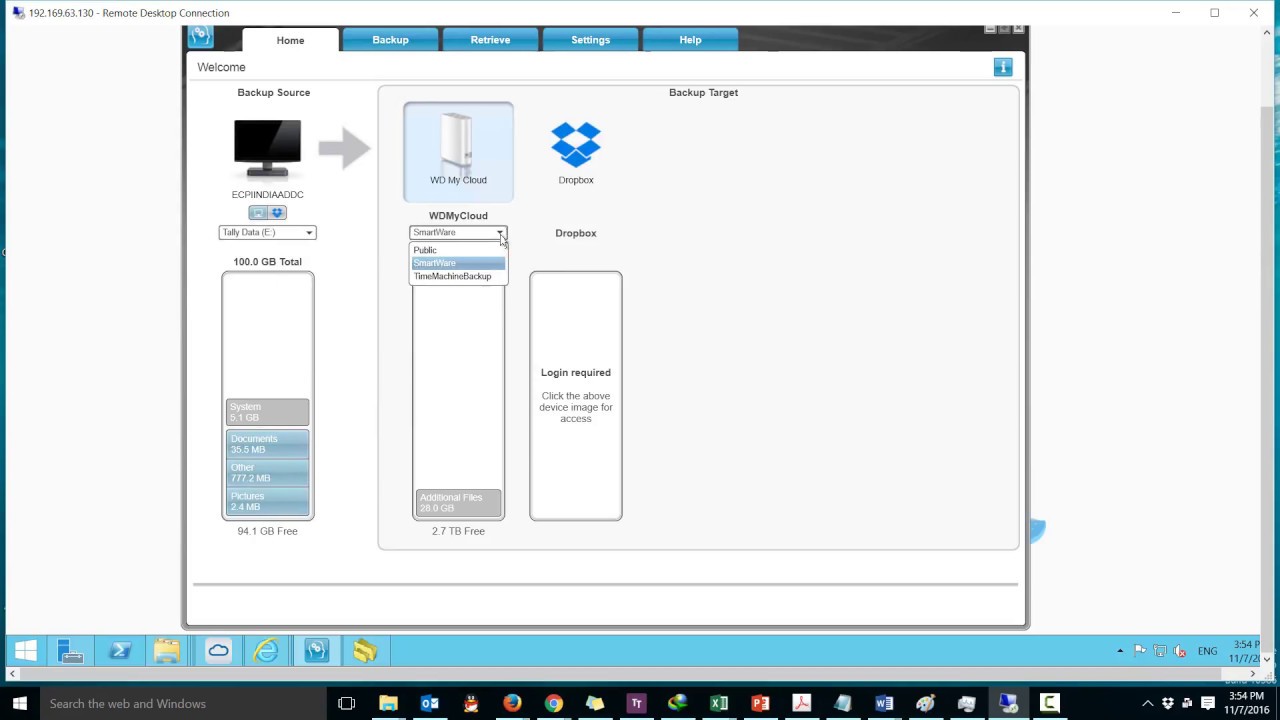The width and height of the screenshot is (1280, 720).
Task: Open WD SmartWare icon in remote desktop taskbar
Action: [316, 651]
